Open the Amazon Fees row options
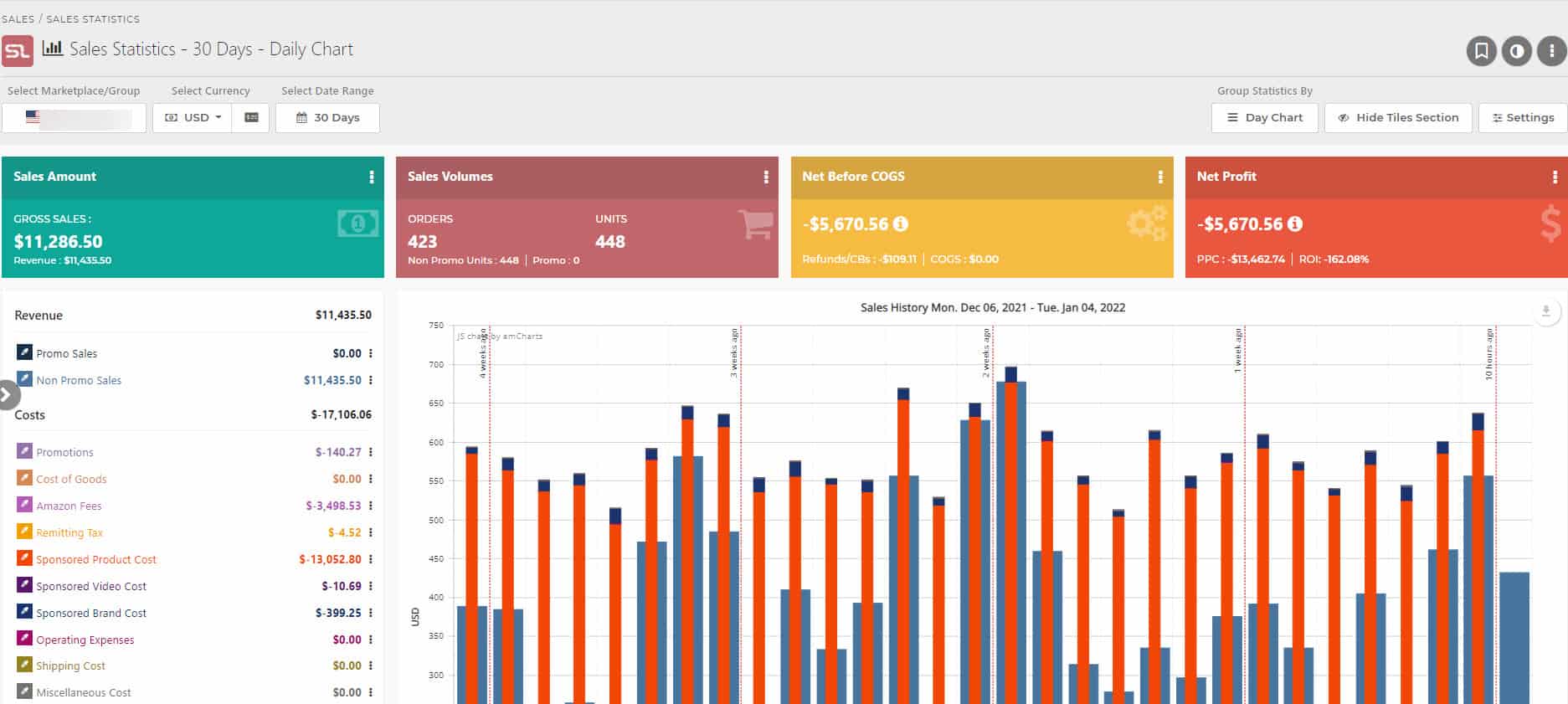This screenshot has width=1568, height=704. click(371, 506)
